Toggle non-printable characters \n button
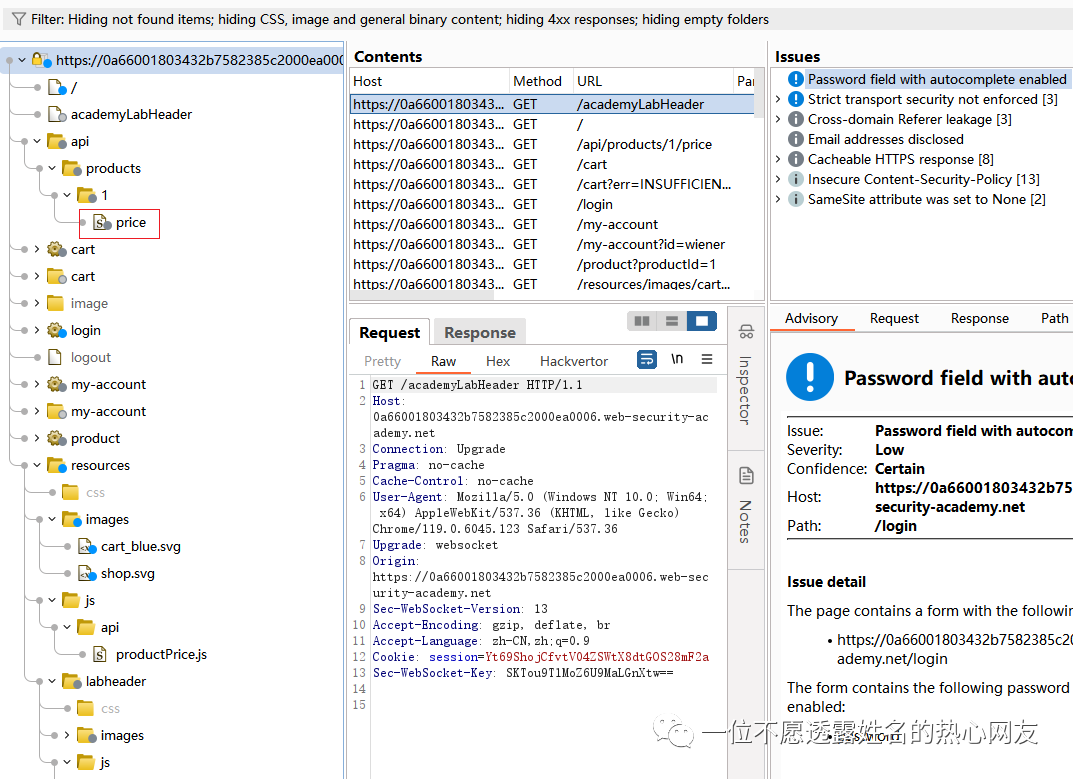1073x779 pixels. [677, 359]
